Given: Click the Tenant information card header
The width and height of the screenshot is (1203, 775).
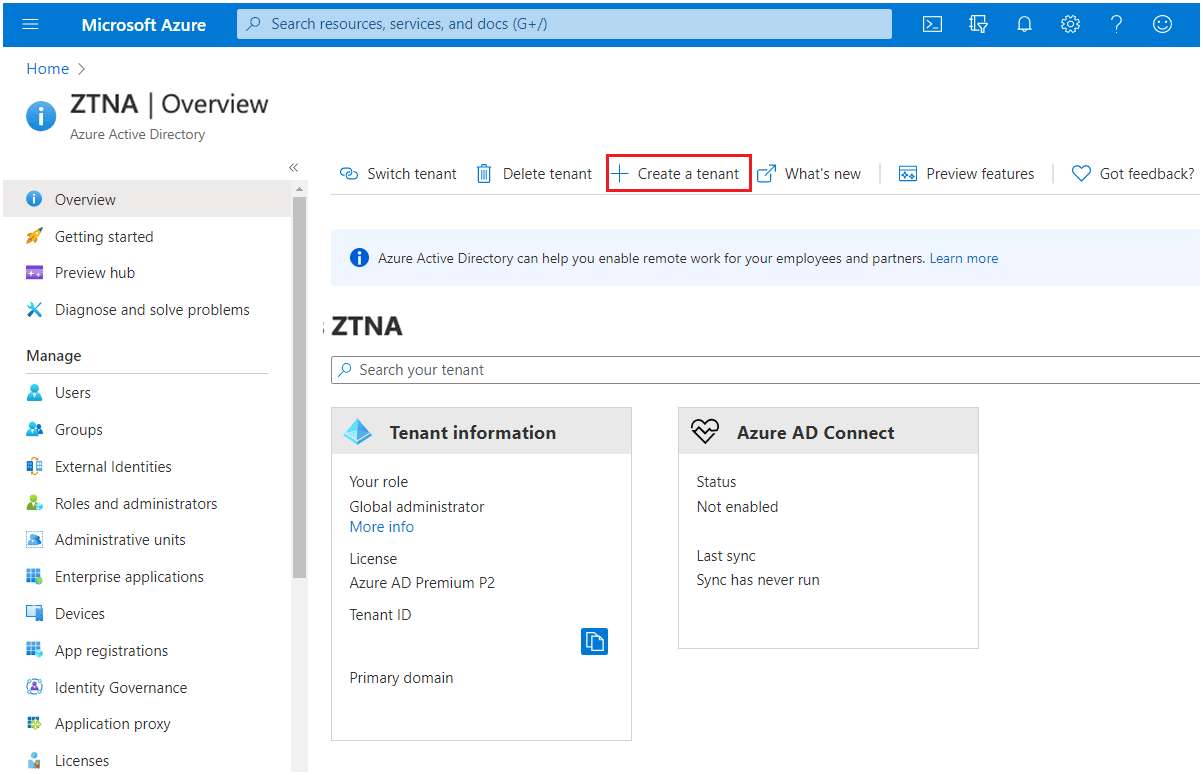Looking at the screenshot, I should pos(481,432).
